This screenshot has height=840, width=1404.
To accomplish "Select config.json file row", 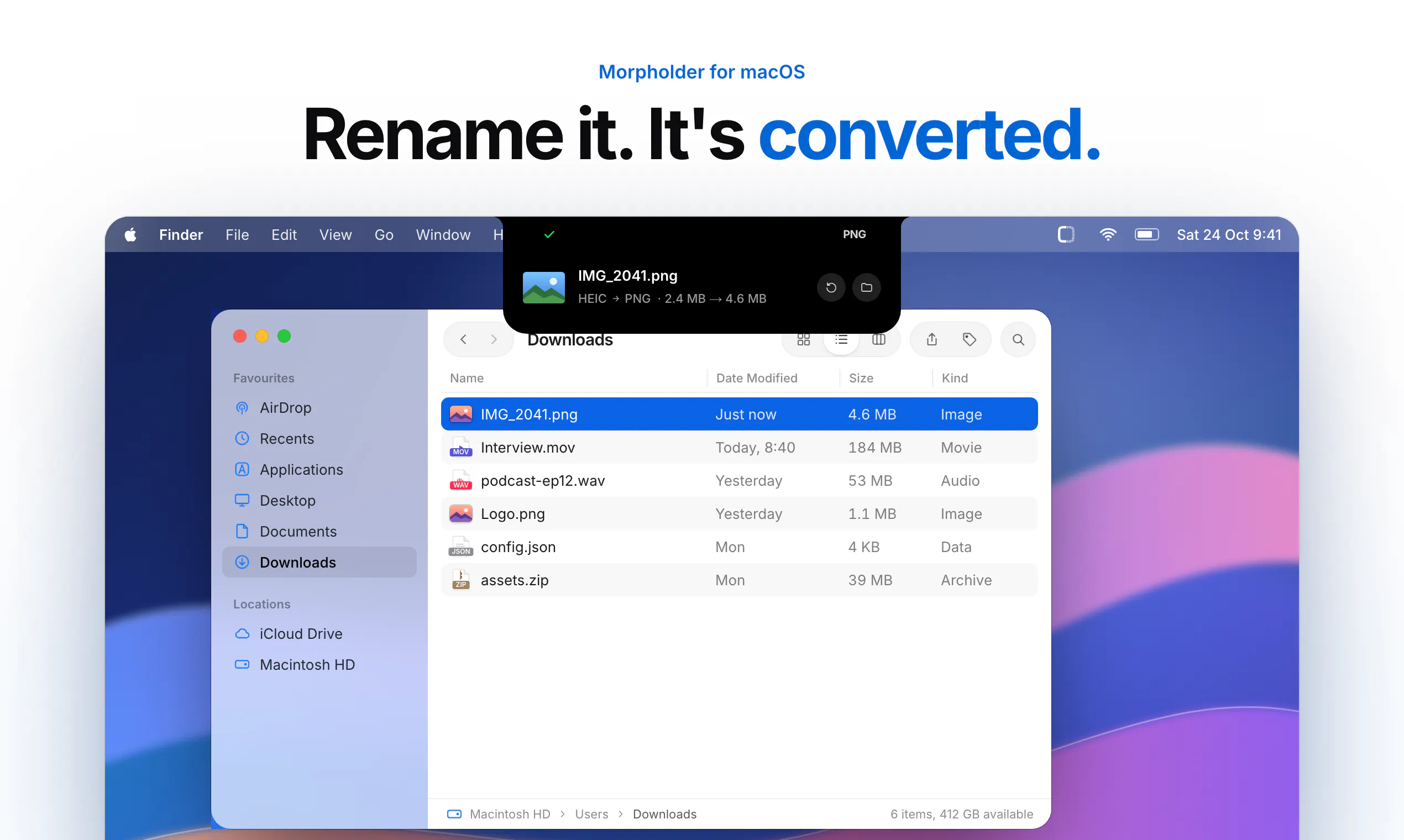I will tap(739, 547).
